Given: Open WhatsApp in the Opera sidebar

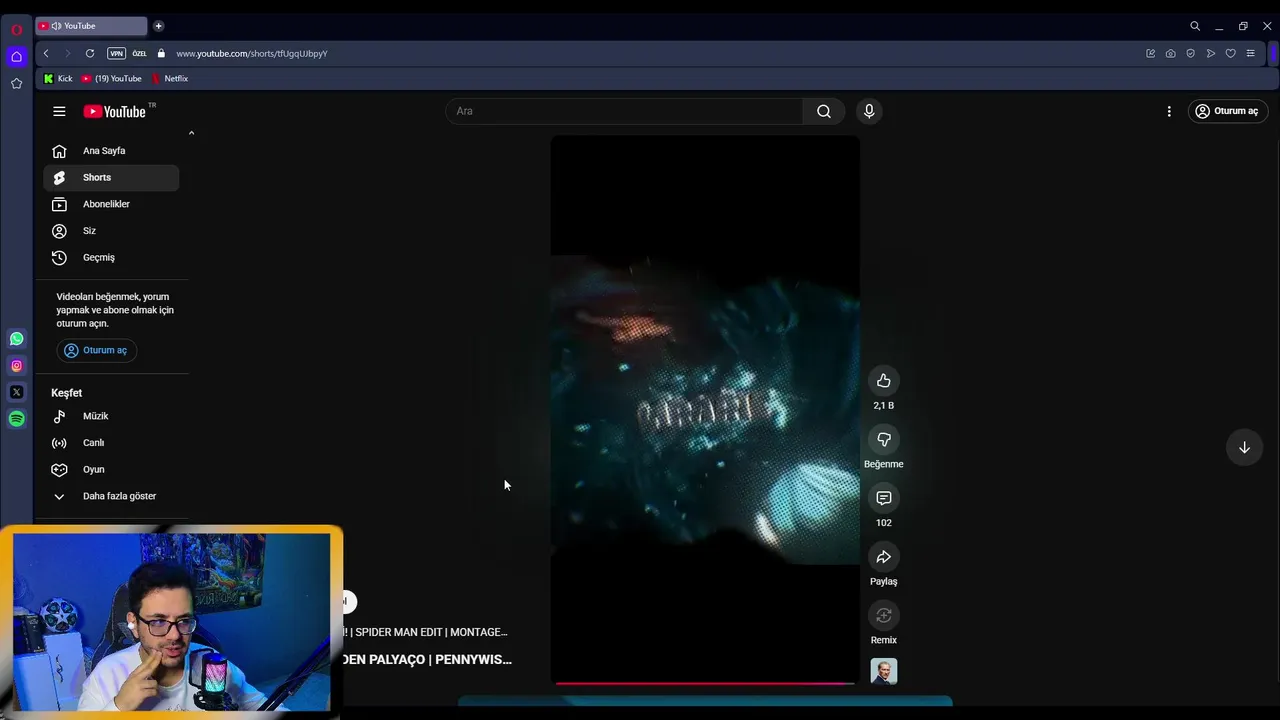Looking at the screenshot, I should (16, 339).
